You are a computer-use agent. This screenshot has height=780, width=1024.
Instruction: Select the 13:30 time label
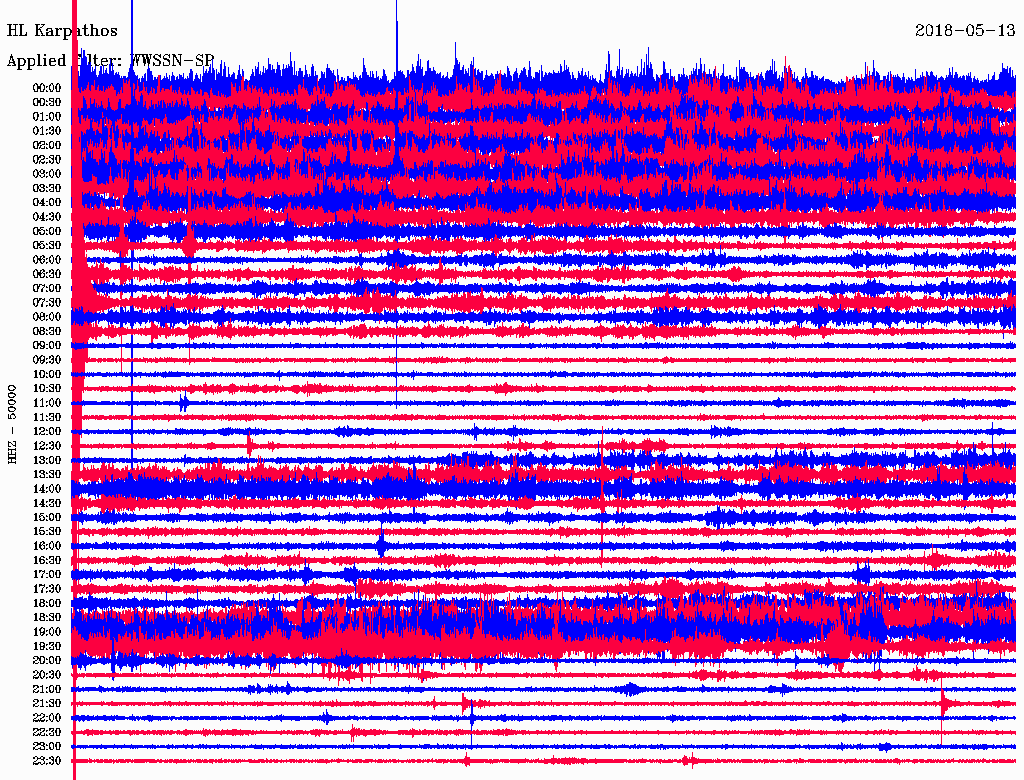[46, 475]
